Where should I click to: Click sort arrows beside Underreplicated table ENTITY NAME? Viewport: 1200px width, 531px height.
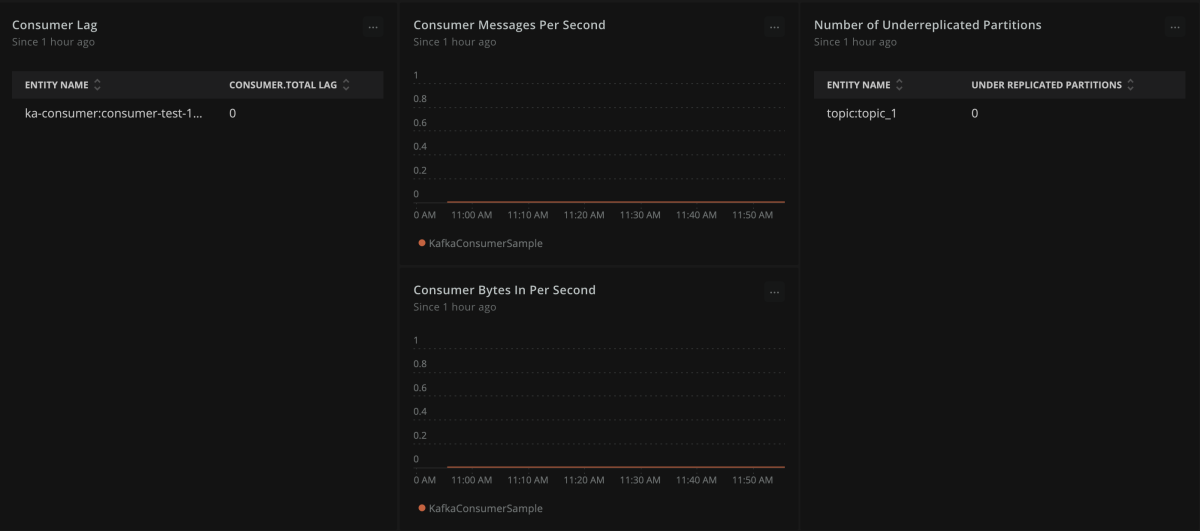coord(899,85)
